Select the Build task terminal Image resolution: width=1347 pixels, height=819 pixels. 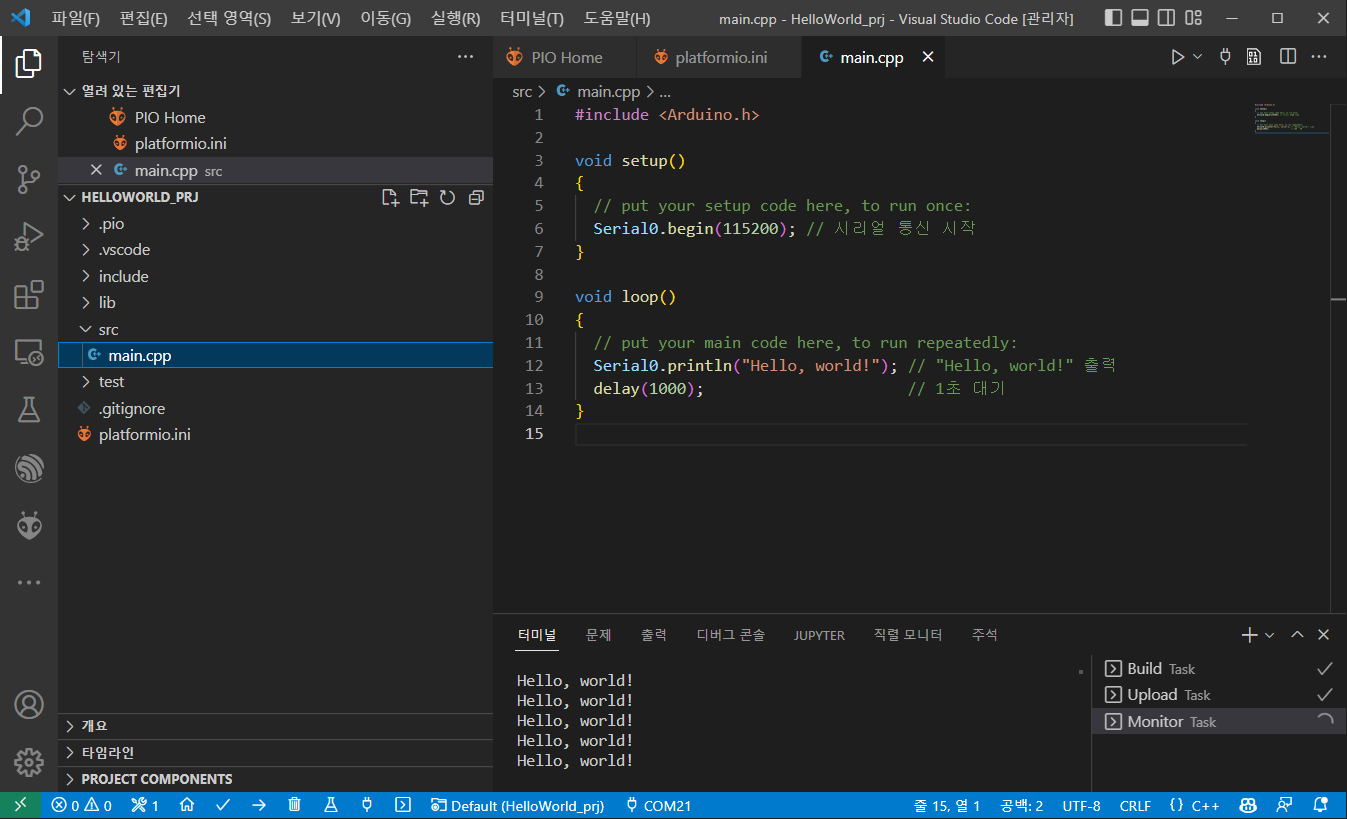click(x=1219, y=669)
